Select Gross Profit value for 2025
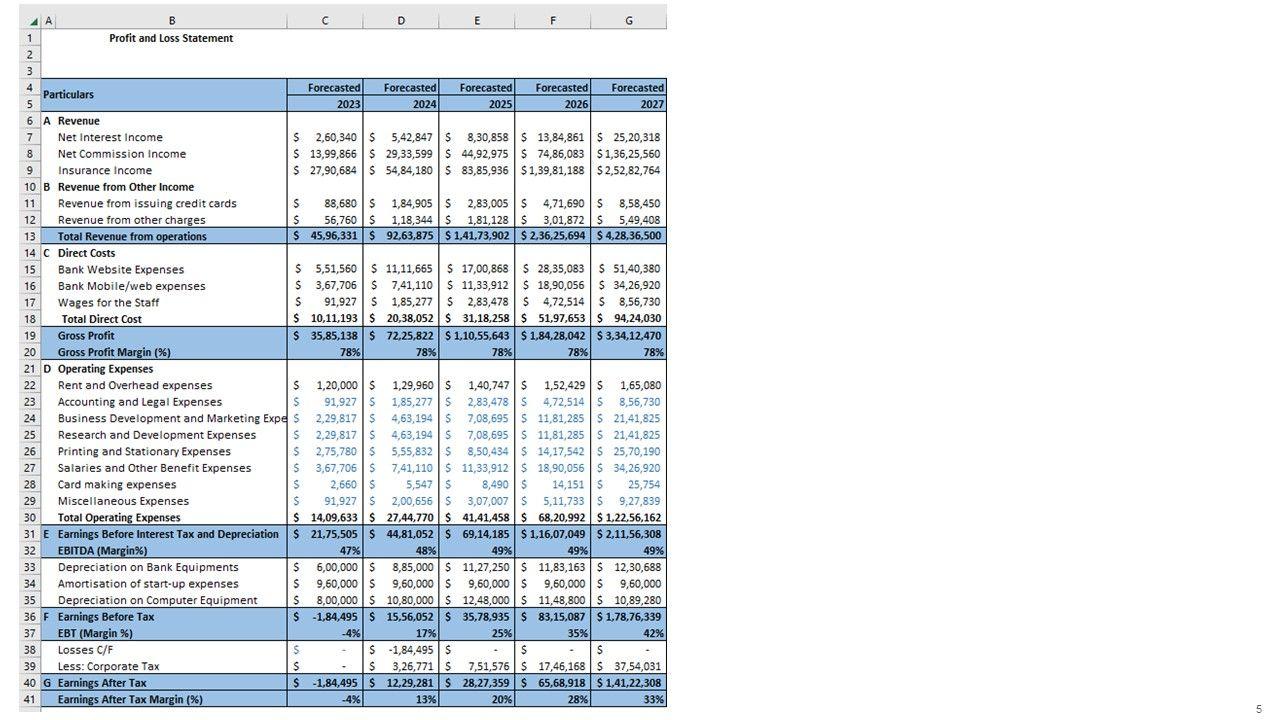The image size is (1280, 720). tap(477, 336)
